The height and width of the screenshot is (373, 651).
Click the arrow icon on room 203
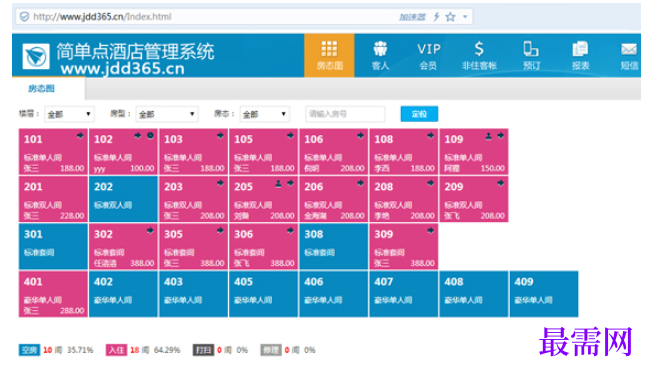[x=220, y=183]
